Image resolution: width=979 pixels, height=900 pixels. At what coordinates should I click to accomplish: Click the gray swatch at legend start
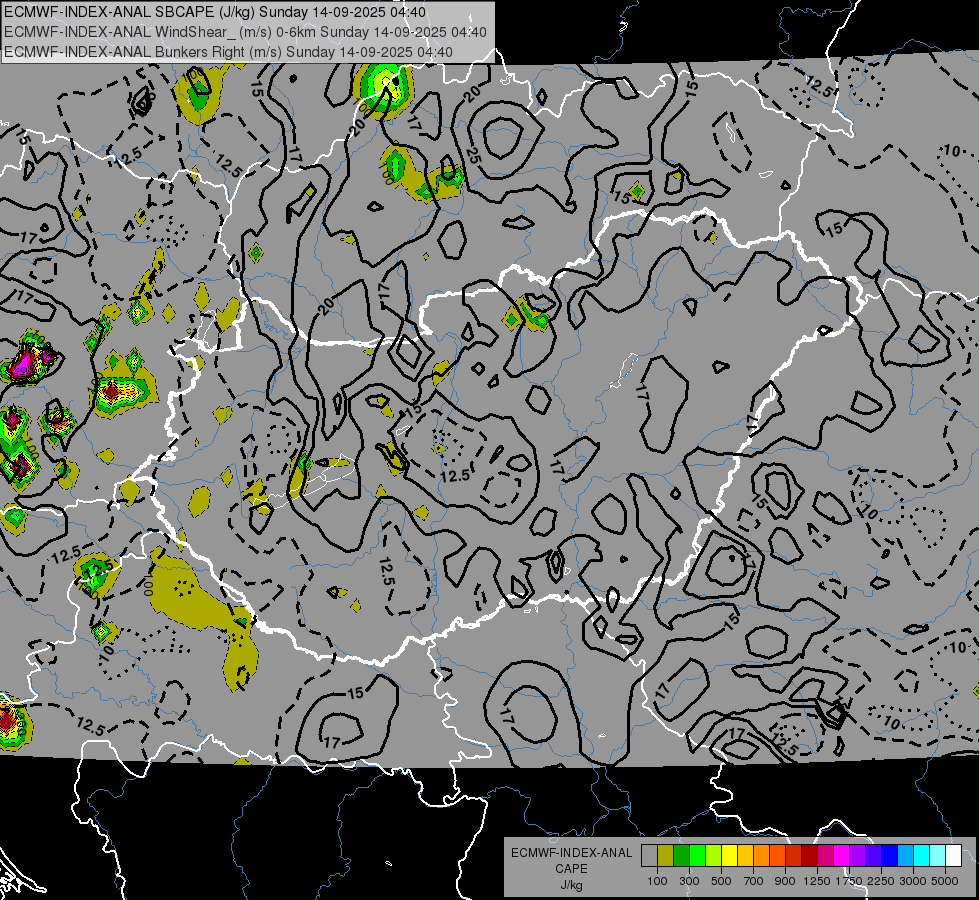point(649,856)
